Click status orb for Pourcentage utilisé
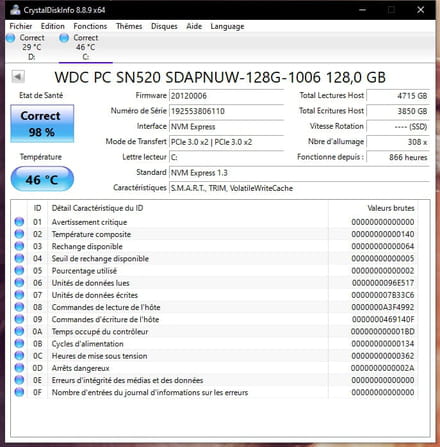The height and width of the screenshot is (447, 440). [x=19, y=270]
